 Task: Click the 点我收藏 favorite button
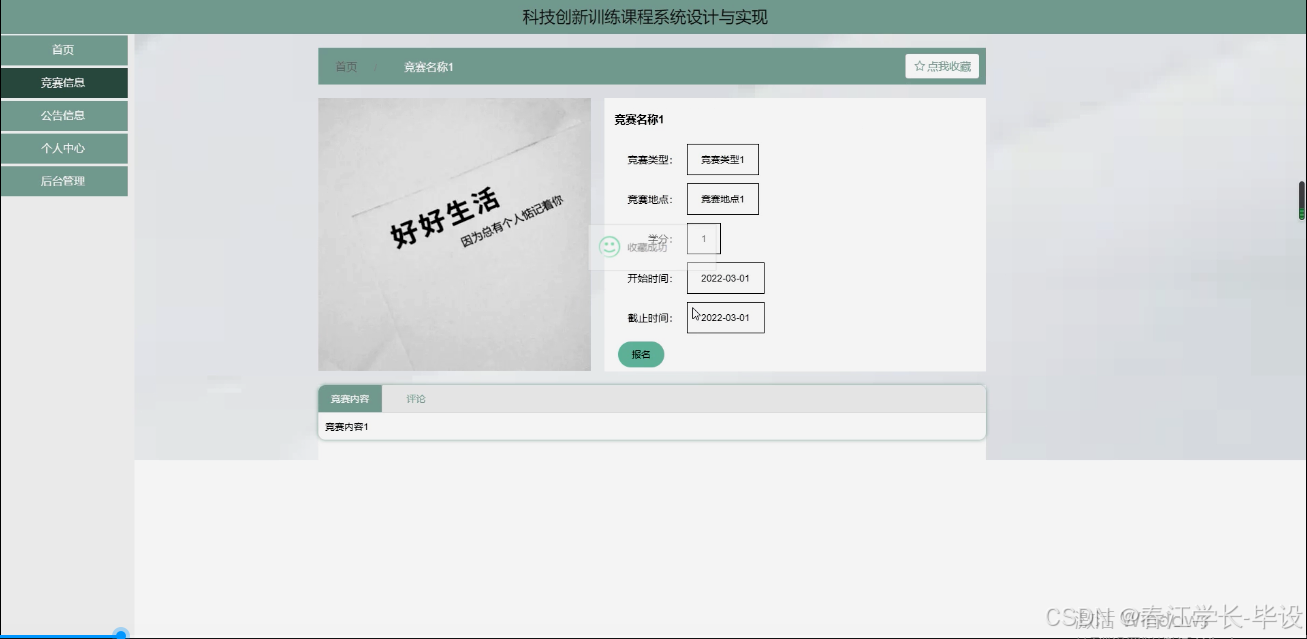coord(942,66)
